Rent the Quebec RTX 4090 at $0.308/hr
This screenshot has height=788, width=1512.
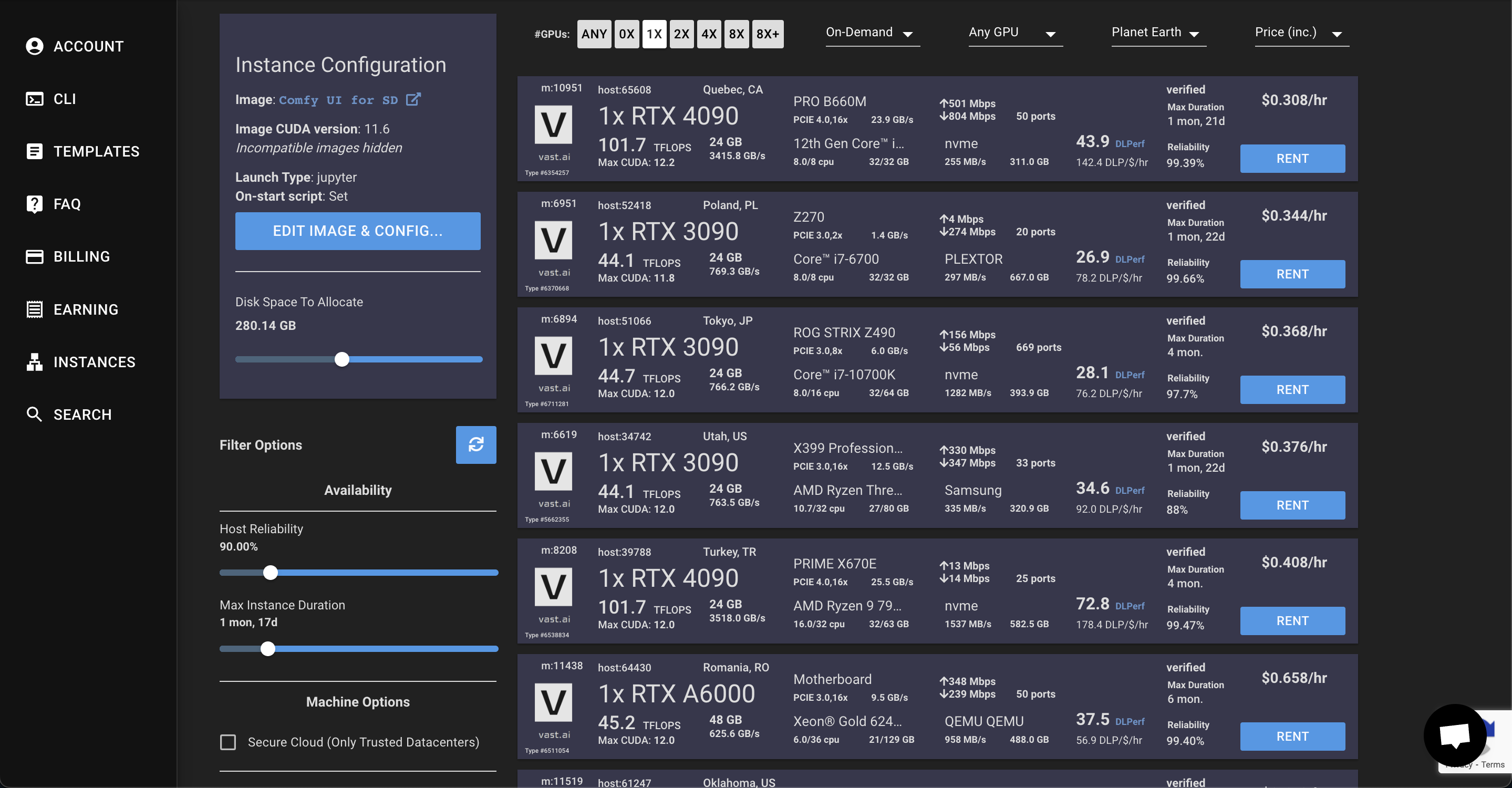coord(1292,159)
